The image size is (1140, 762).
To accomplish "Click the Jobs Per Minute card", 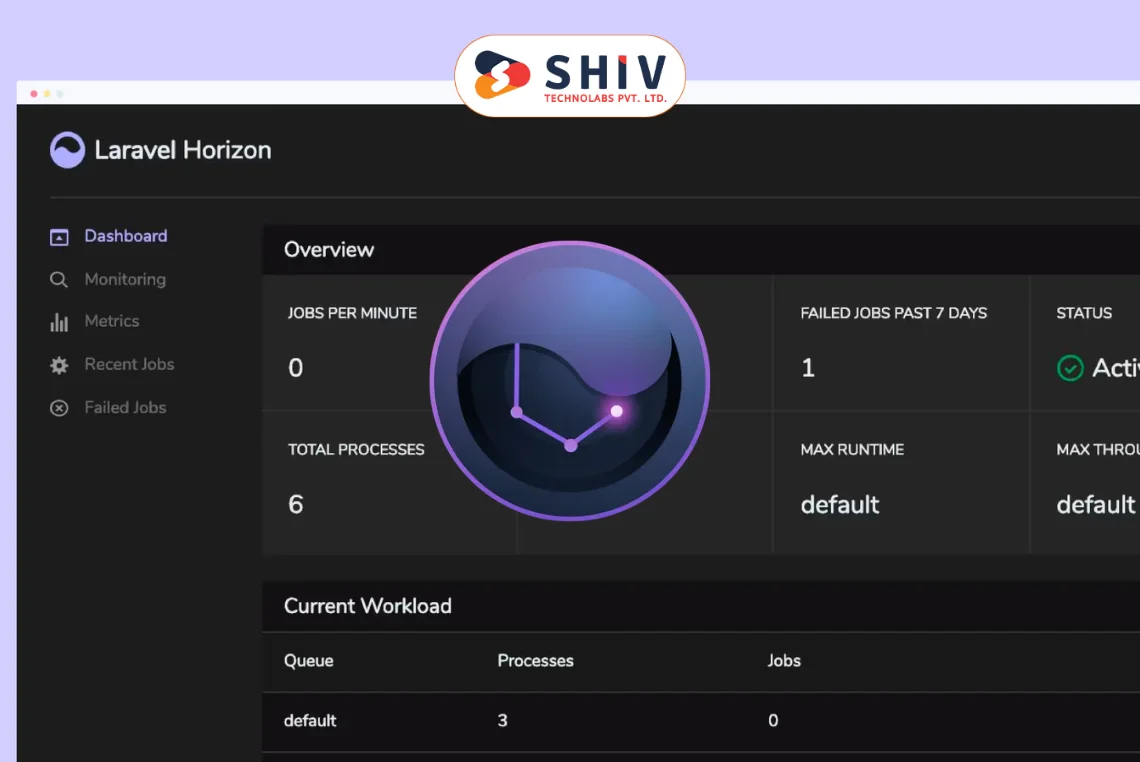I will tap(352, 342).
